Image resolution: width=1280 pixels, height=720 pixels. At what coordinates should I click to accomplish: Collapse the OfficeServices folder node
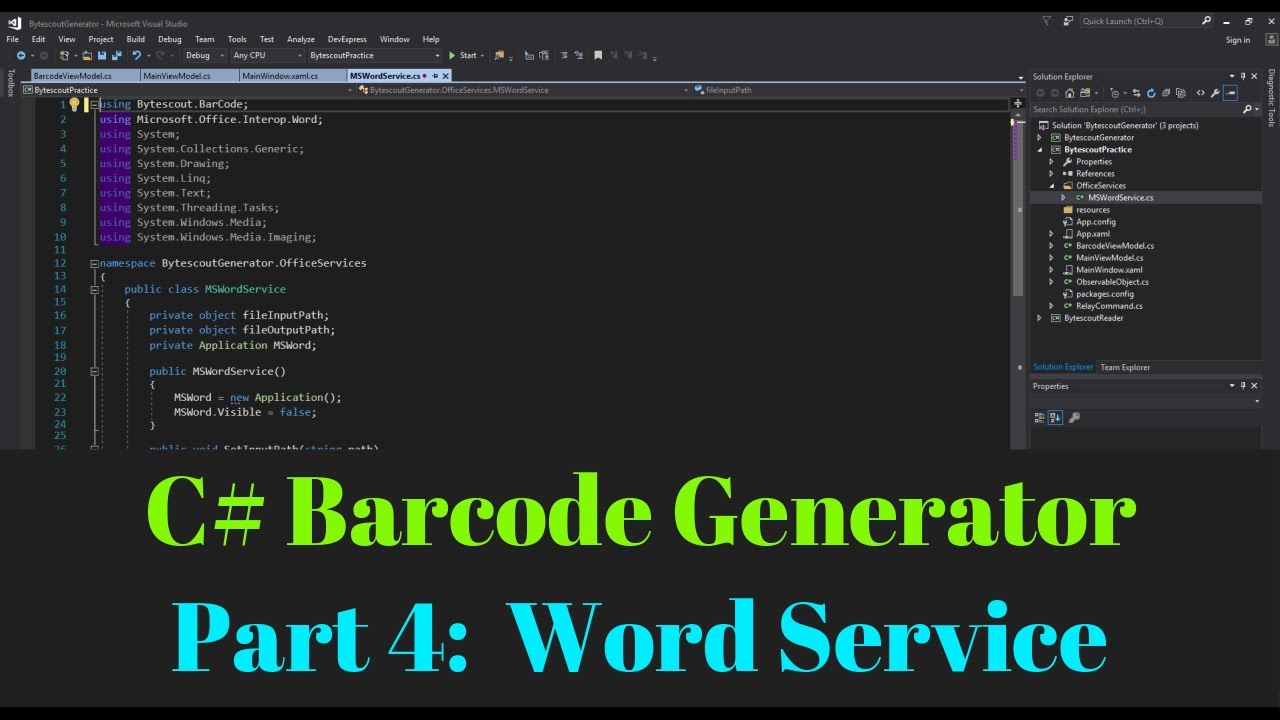click(x=1052, y=185)
